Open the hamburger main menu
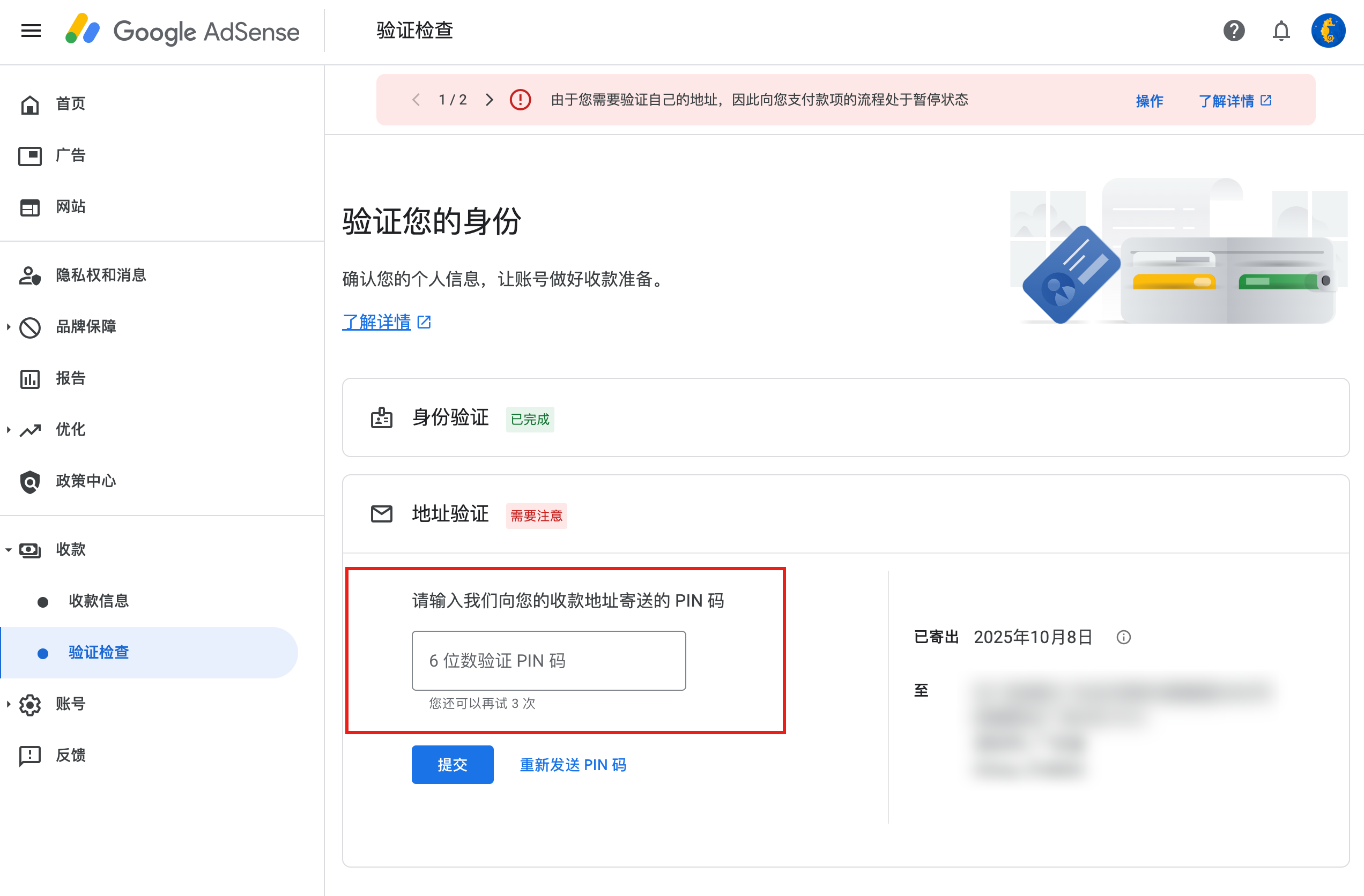Screen dimensions: 1364x896 (x=31, y=31)
